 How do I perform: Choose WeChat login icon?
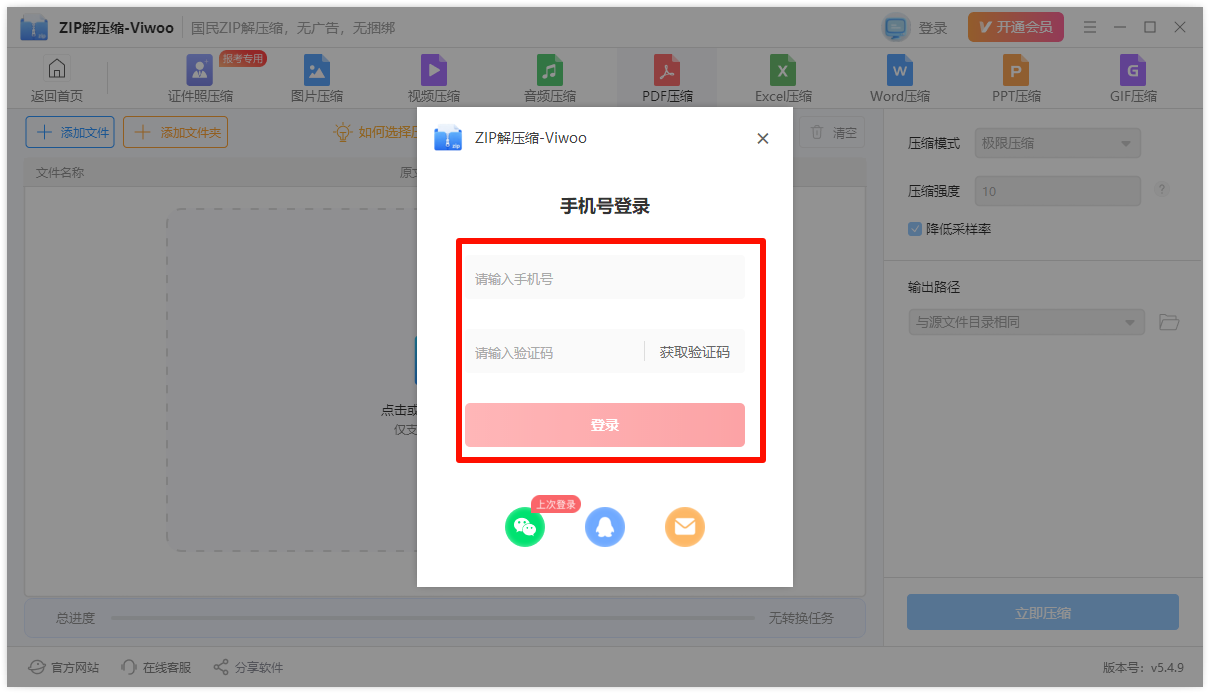pos(525,526)
